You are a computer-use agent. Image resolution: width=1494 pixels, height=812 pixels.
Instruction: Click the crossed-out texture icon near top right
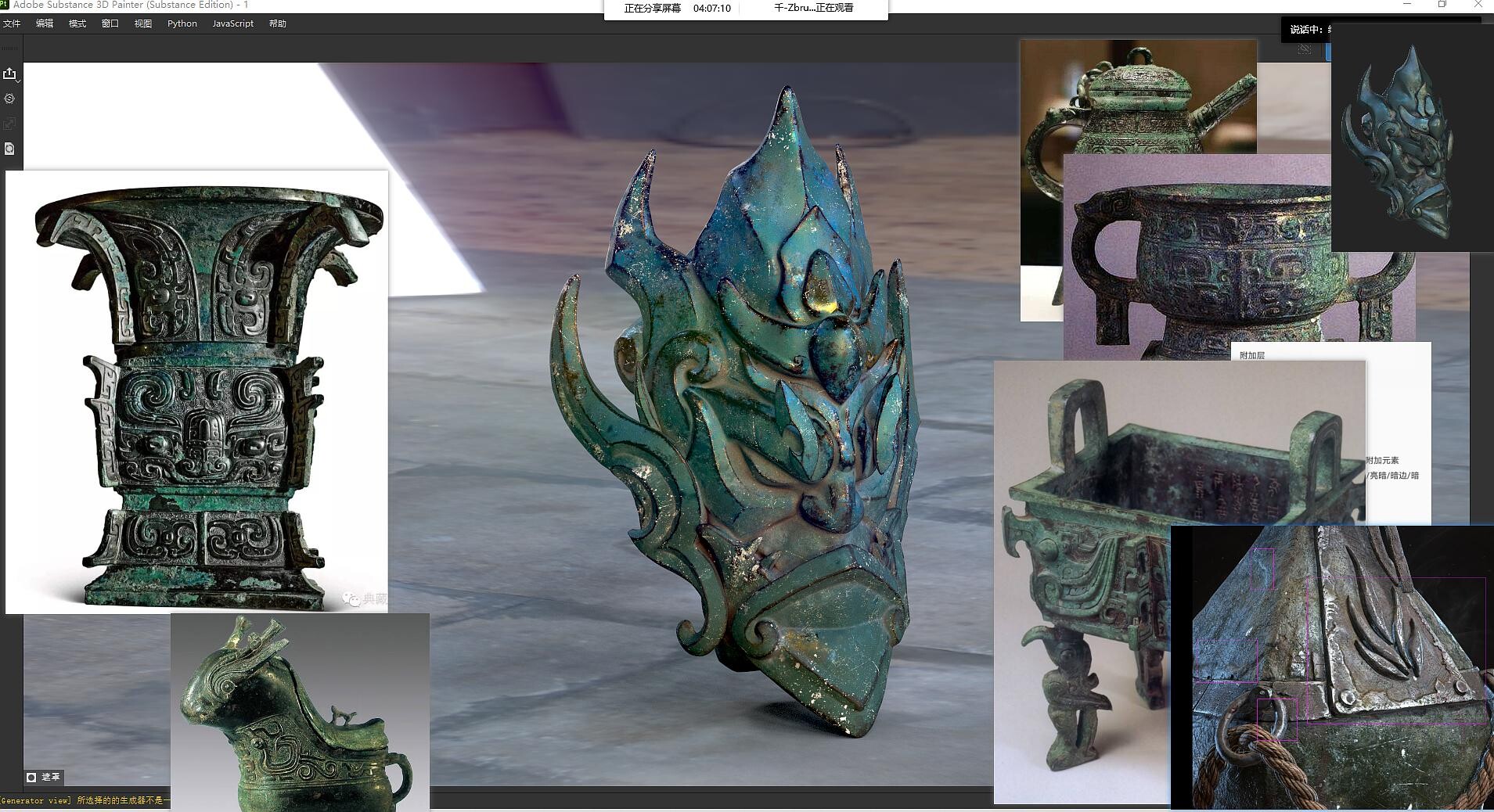(1304, 49)
